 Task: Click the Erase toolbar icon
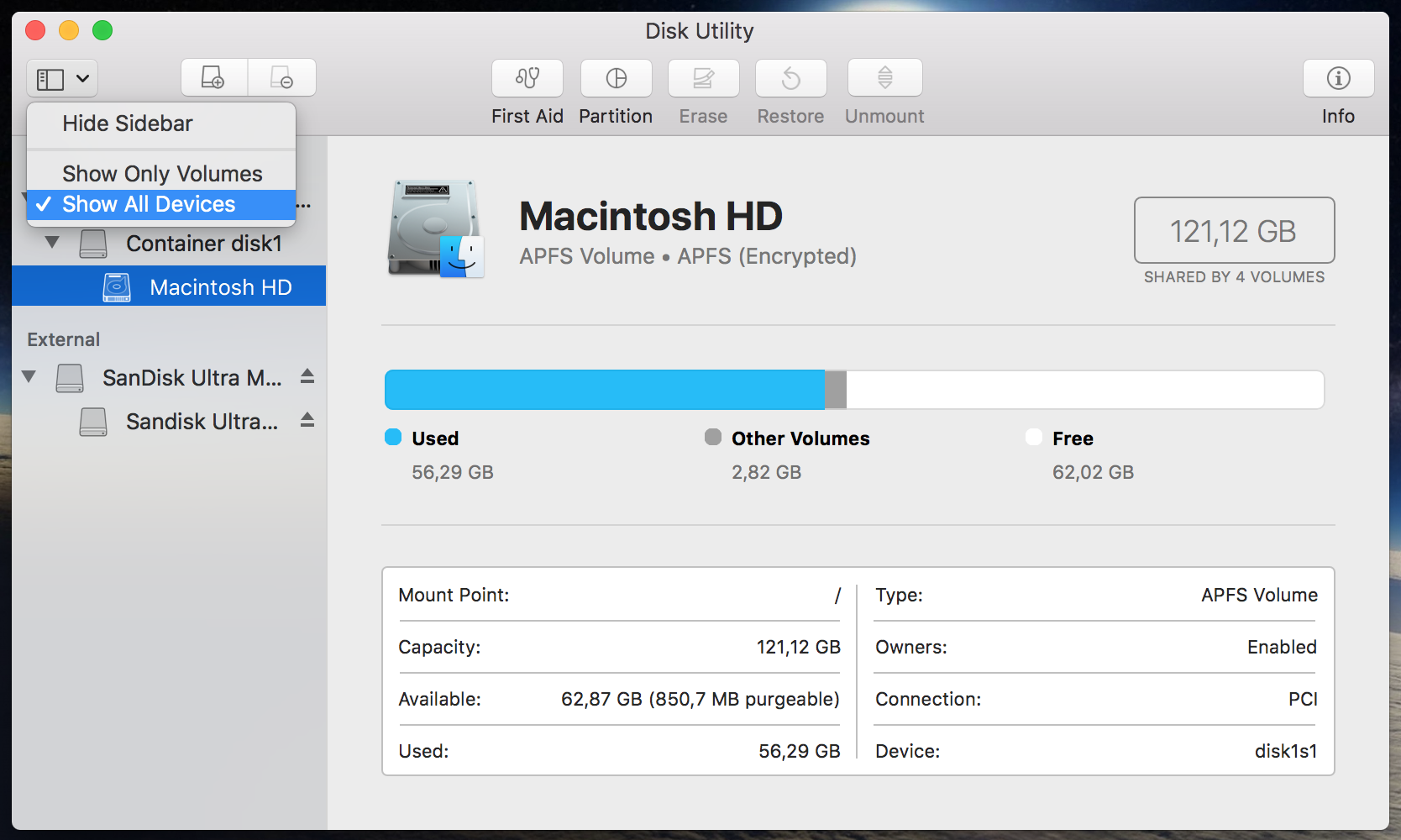[704, 78]
